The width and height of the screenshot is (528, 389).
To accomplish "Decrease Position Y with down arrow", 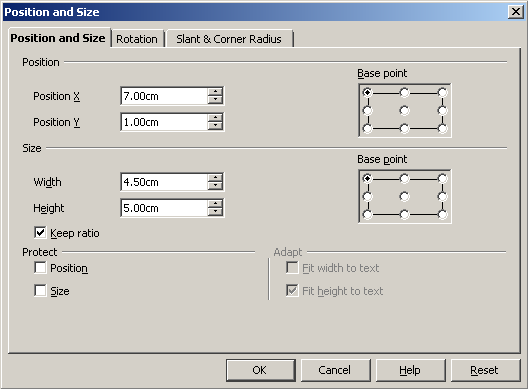I will pyautogui.click(x=215, y=126).
